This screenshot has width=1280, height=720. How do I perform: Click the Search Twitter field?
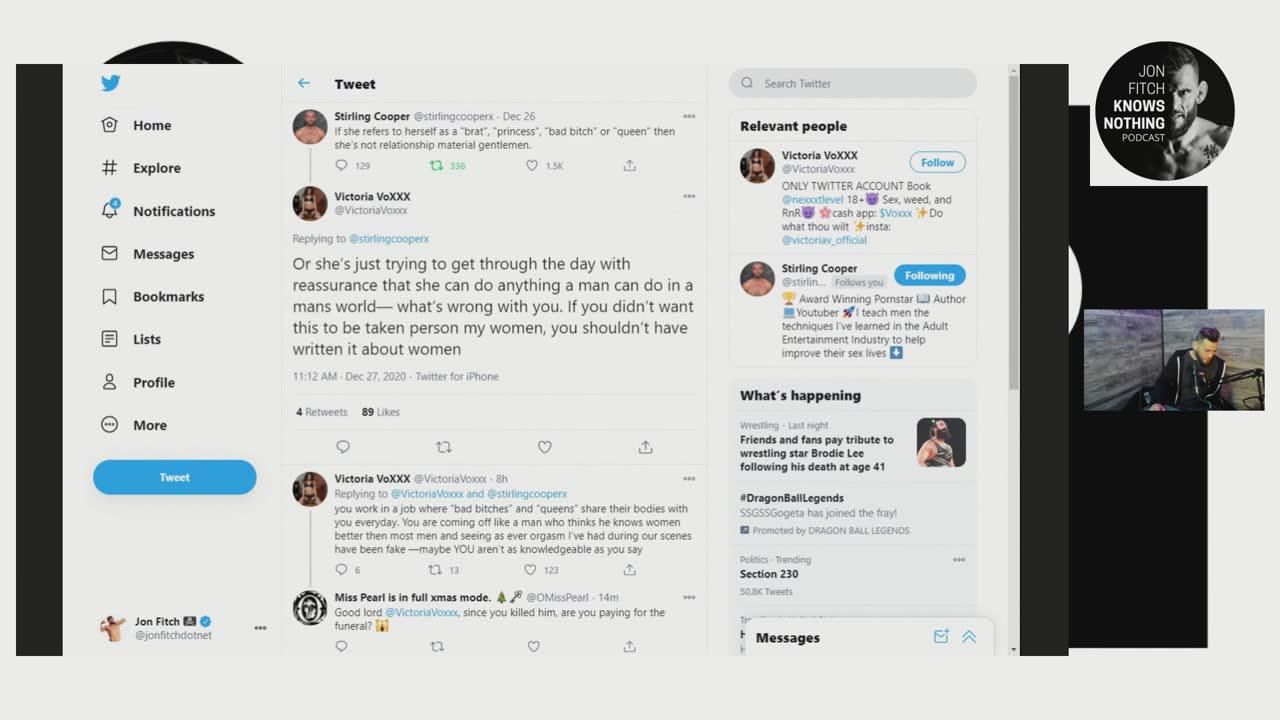tap(853, 83)
